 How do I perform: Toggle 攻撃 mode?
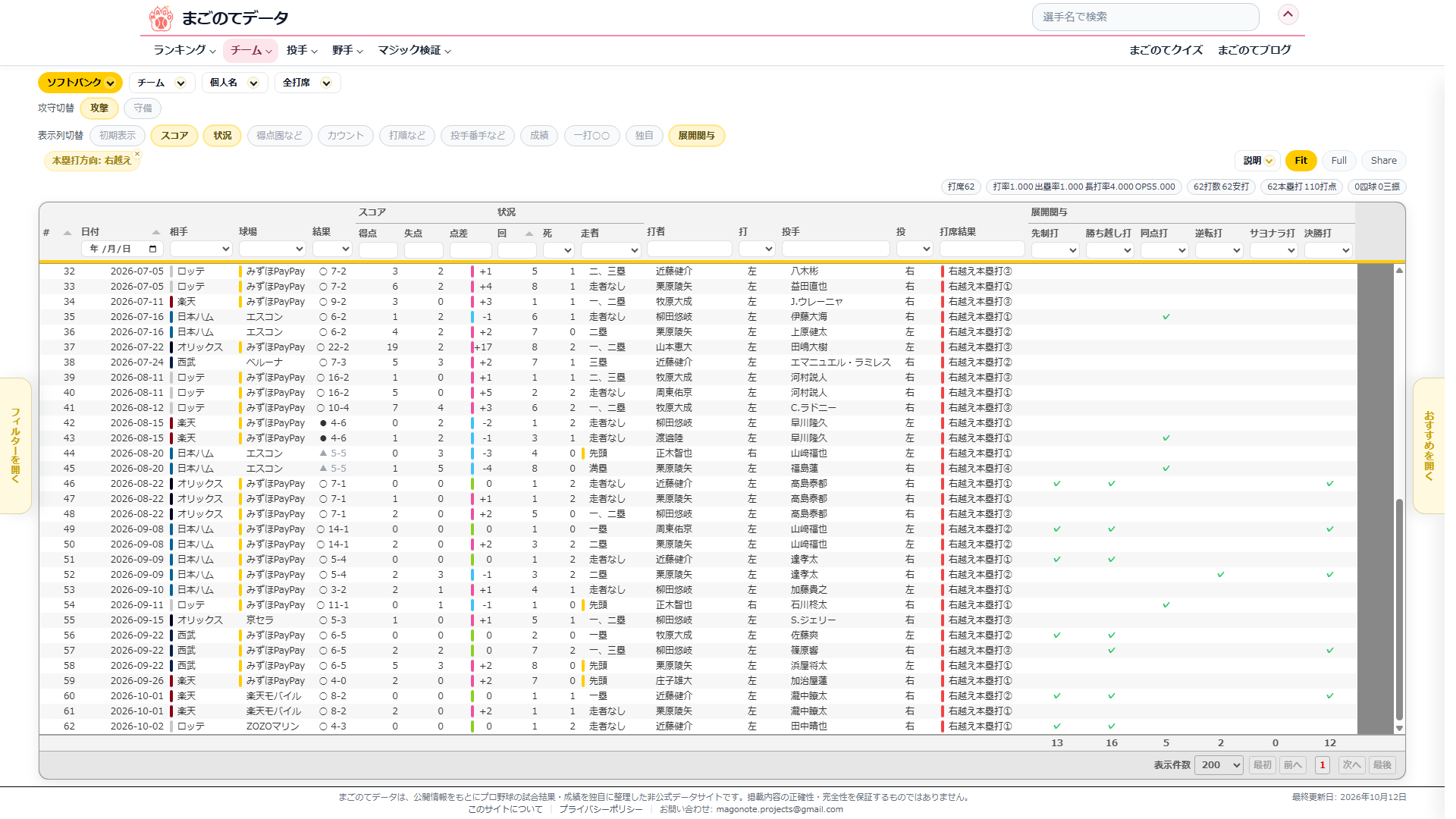point(99,108)
